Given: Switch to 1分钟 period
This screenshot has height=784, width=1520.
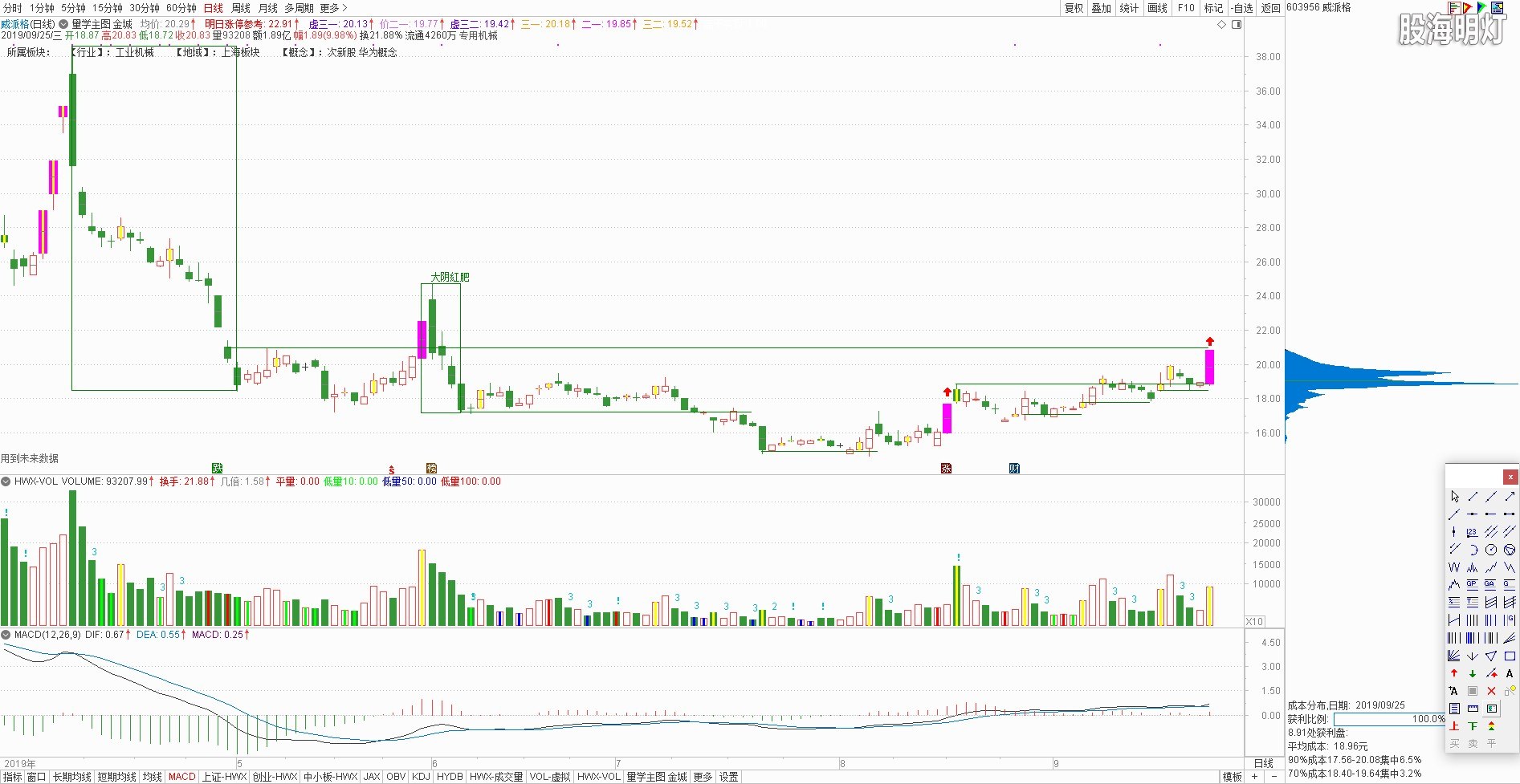Looking at the screenshot, I should (x=42, y=8).
